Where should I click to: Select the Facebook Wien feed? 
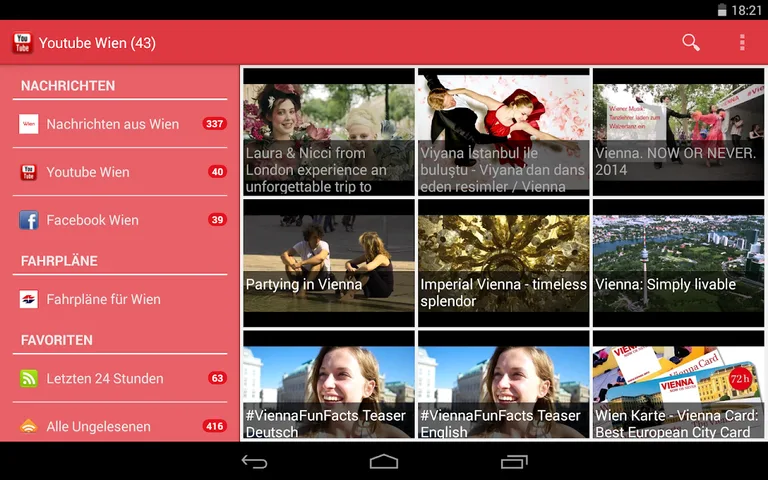[x=120, y=220]
